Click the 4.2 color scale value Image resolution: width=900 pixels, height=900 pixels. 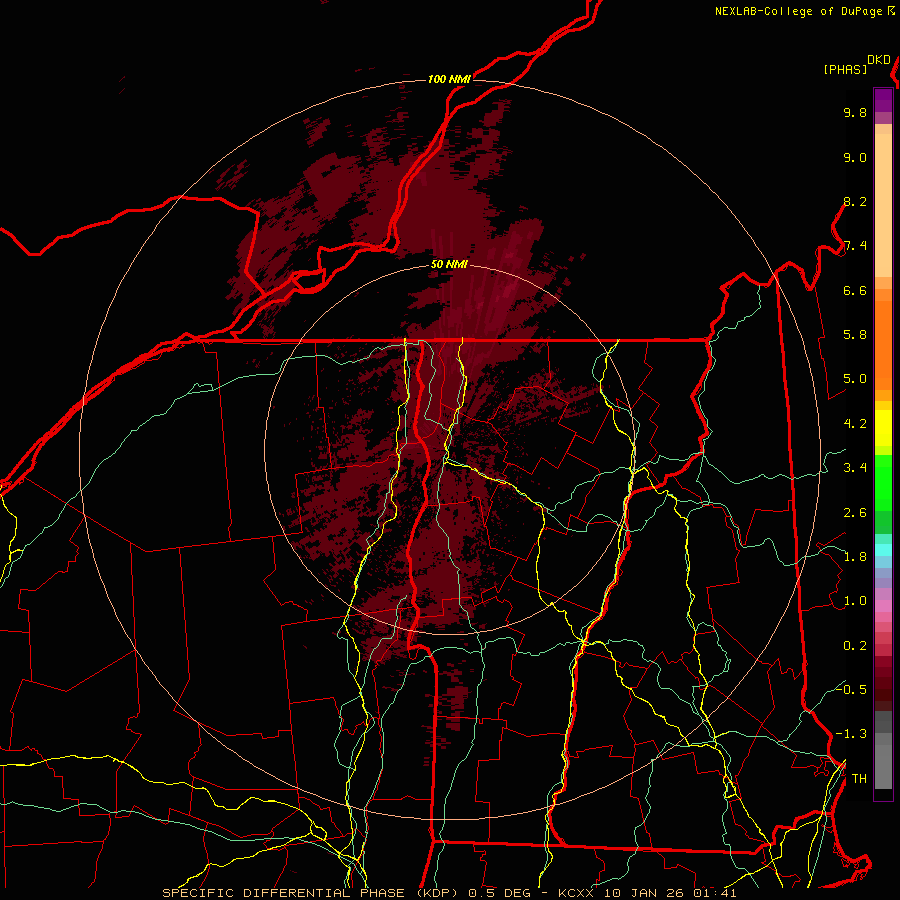tap(855, 424)
